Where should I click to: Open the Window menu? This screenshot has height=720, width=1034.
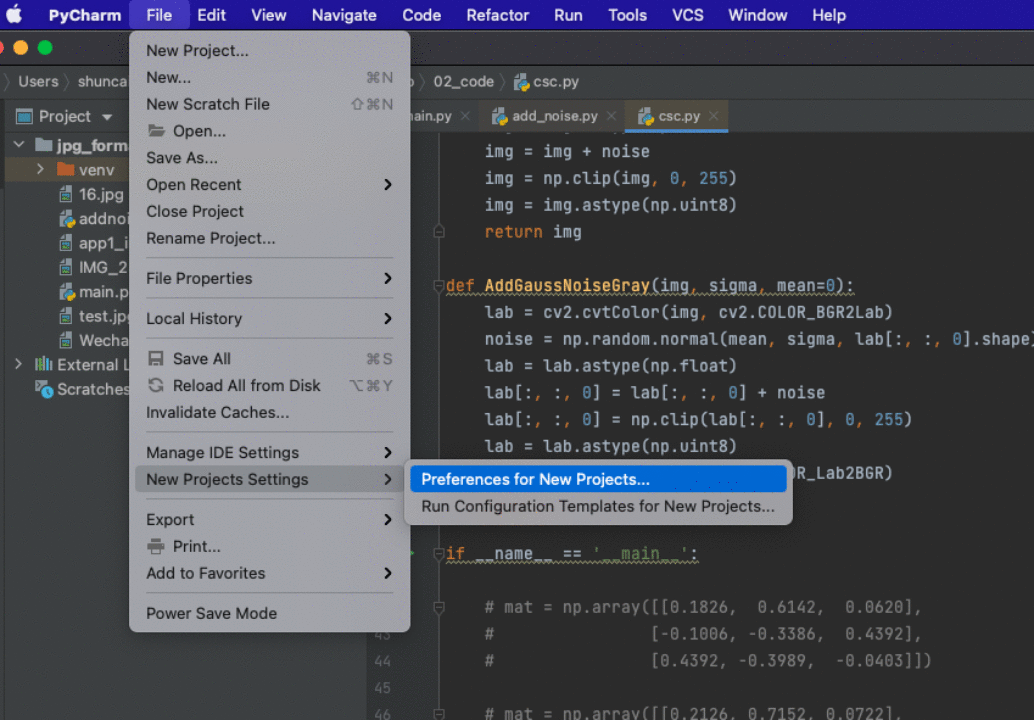pyautogui.click(x=757, y=15)
